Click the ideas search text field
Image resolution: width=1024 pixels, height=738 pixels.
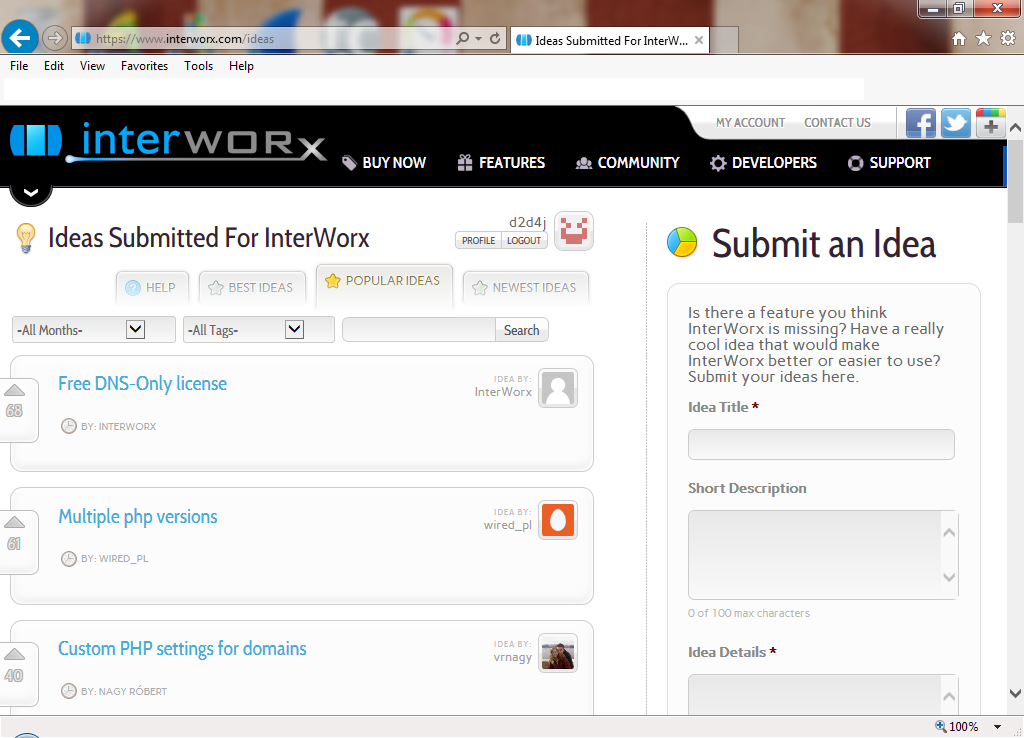pos(419,330)
